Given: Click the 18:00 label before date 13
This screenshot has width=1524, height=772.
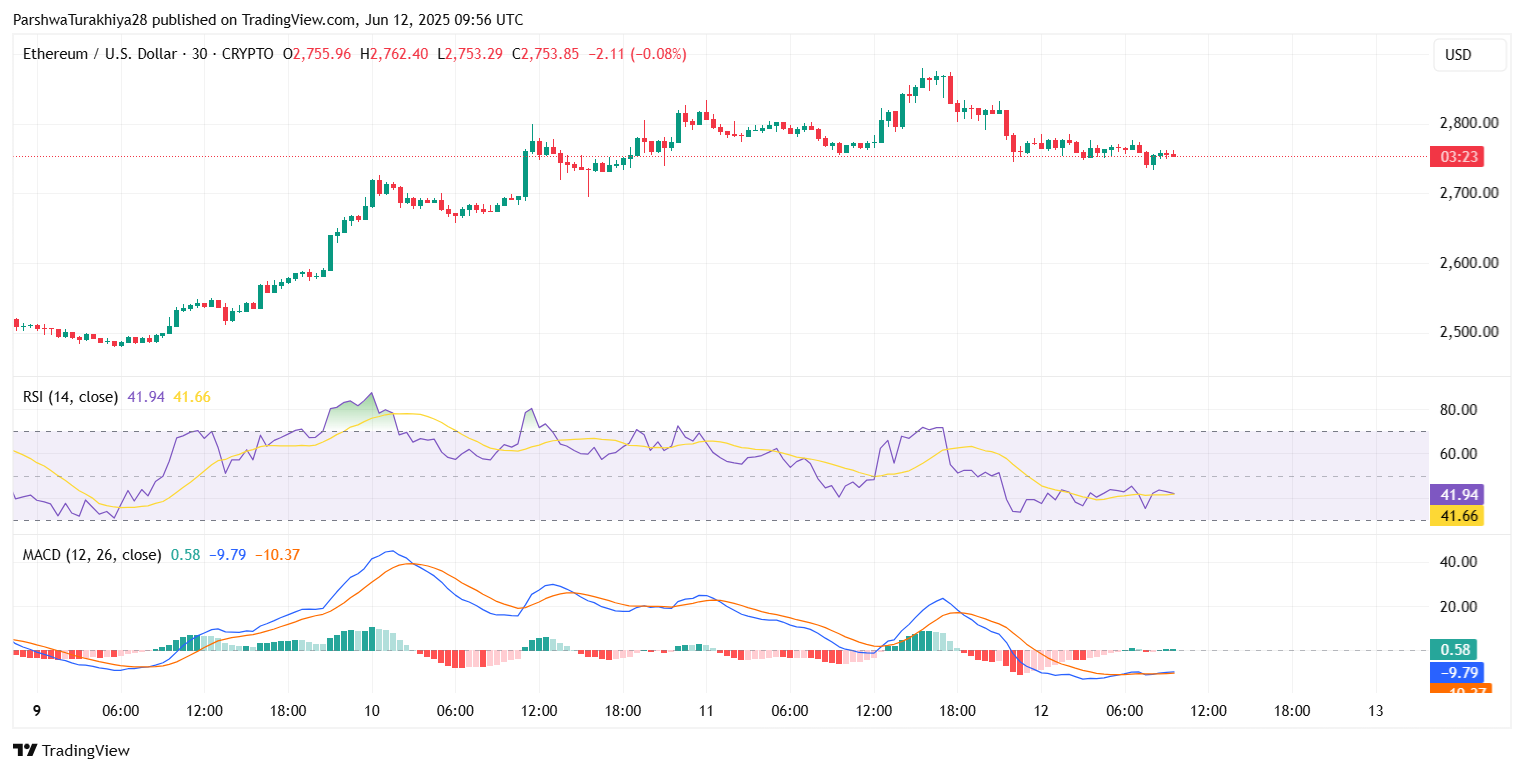Looking at the screenshot, I should [1291, 710].
